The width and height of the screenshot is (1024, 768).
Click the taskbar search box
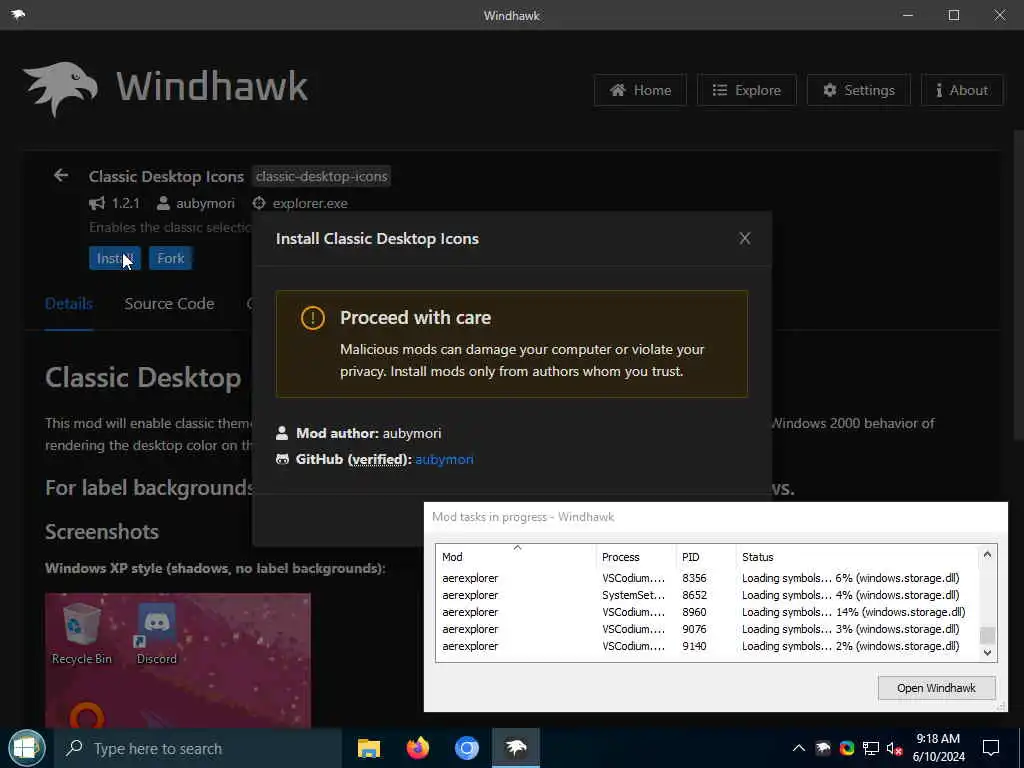198,748
